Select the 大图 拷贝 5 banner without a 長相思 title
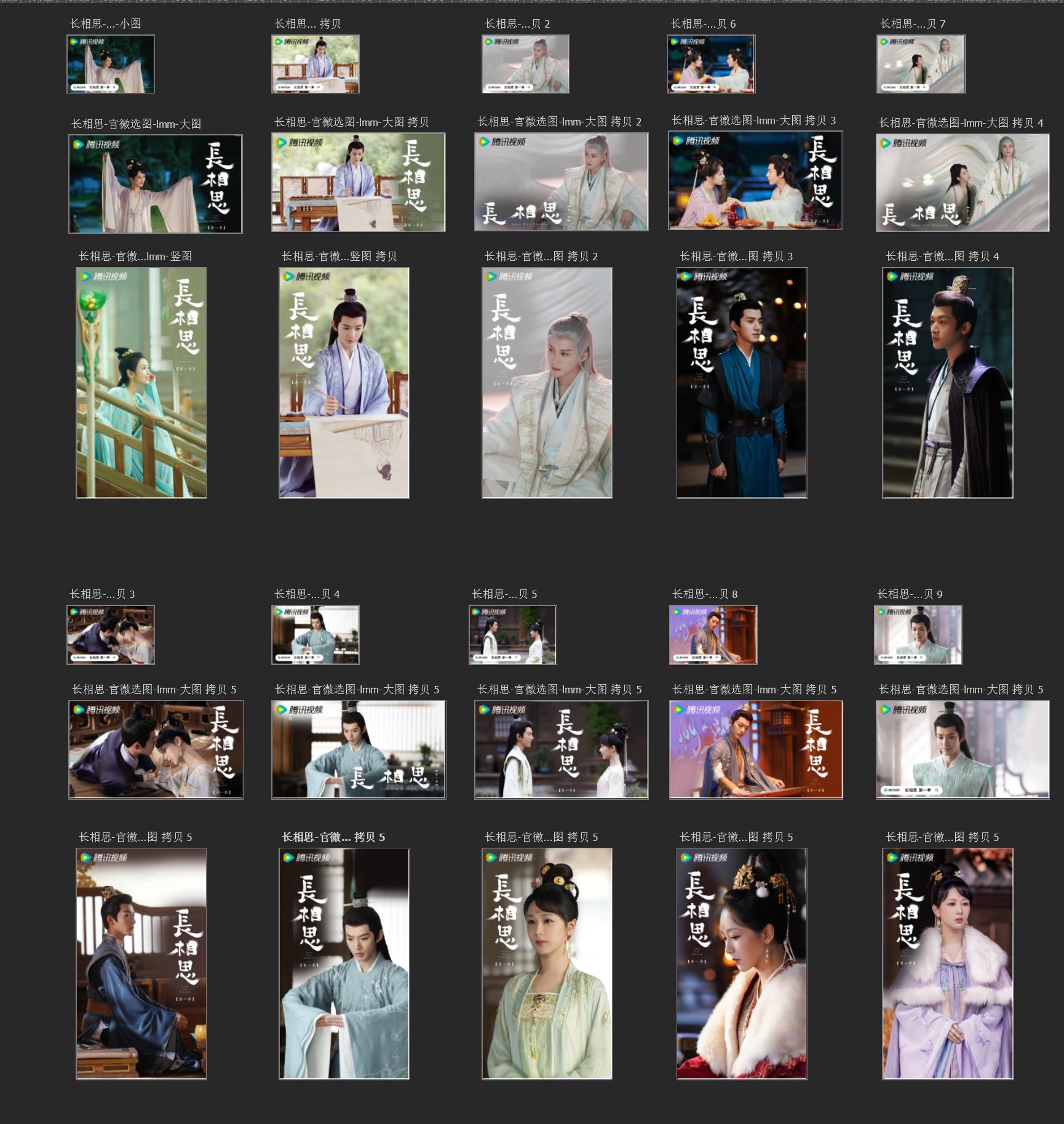 [x=963, y=750]
